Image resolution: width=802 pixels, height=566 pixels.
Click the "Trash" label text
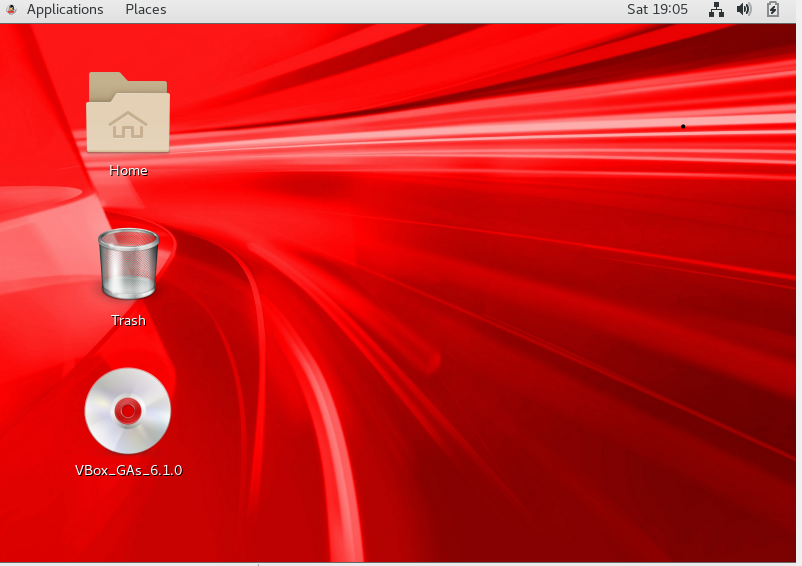point(128,321)
